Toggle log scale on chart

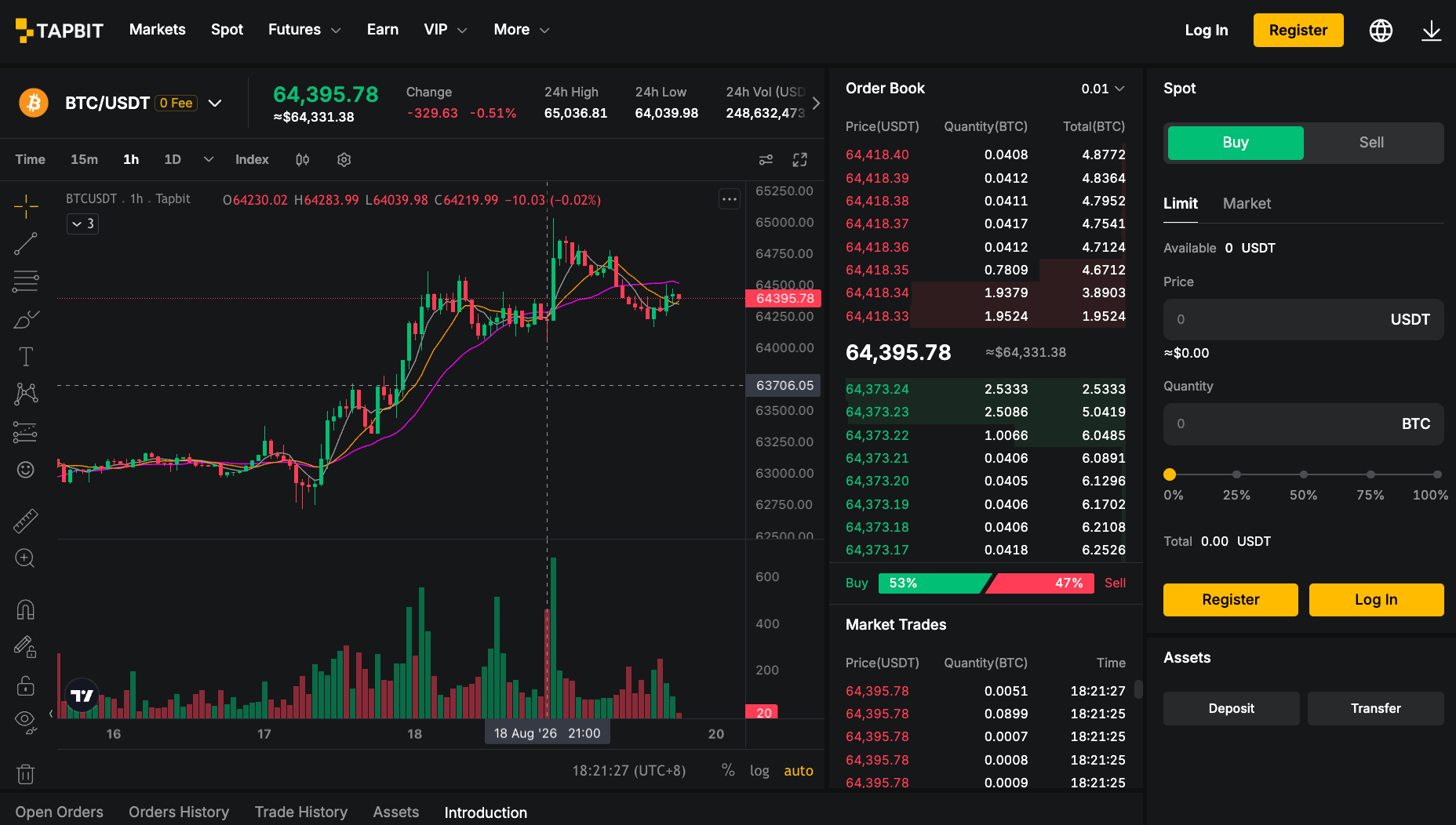point(759,771)
